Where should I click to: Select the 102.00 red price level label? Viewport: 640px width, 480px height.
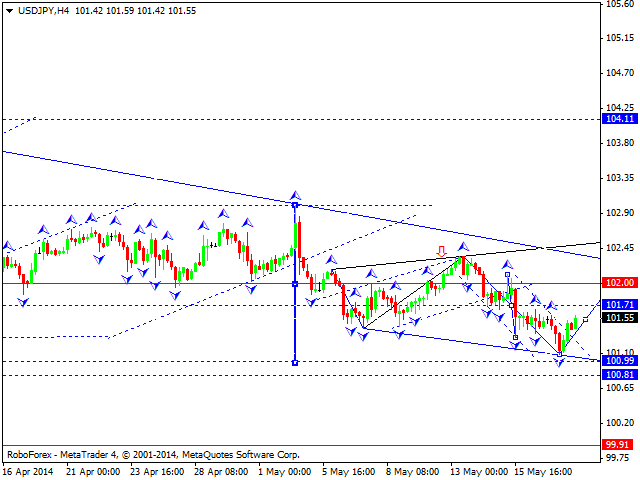pyautogui.click(x=620, y=283)
